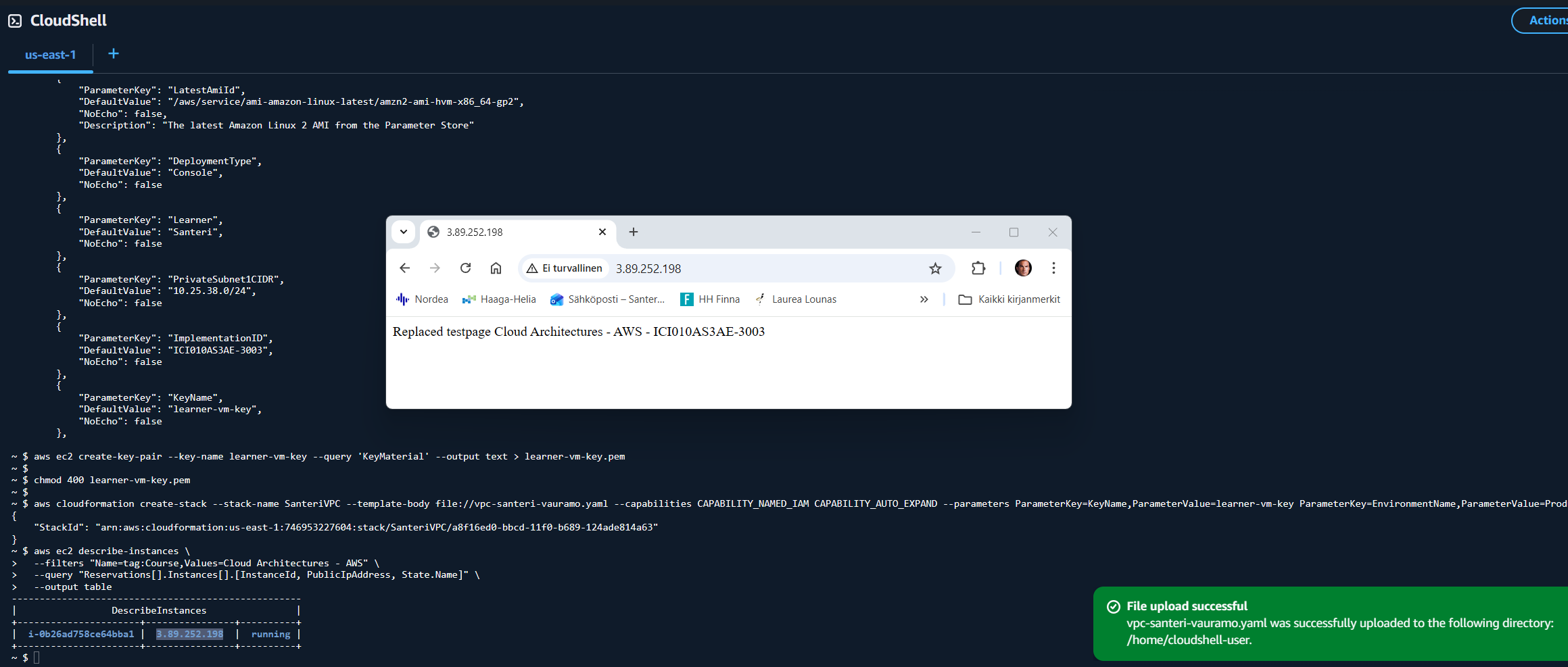Open the Nordea bookmark
The width and height of the screenshot is (1568, 667).
coord(423,299)
